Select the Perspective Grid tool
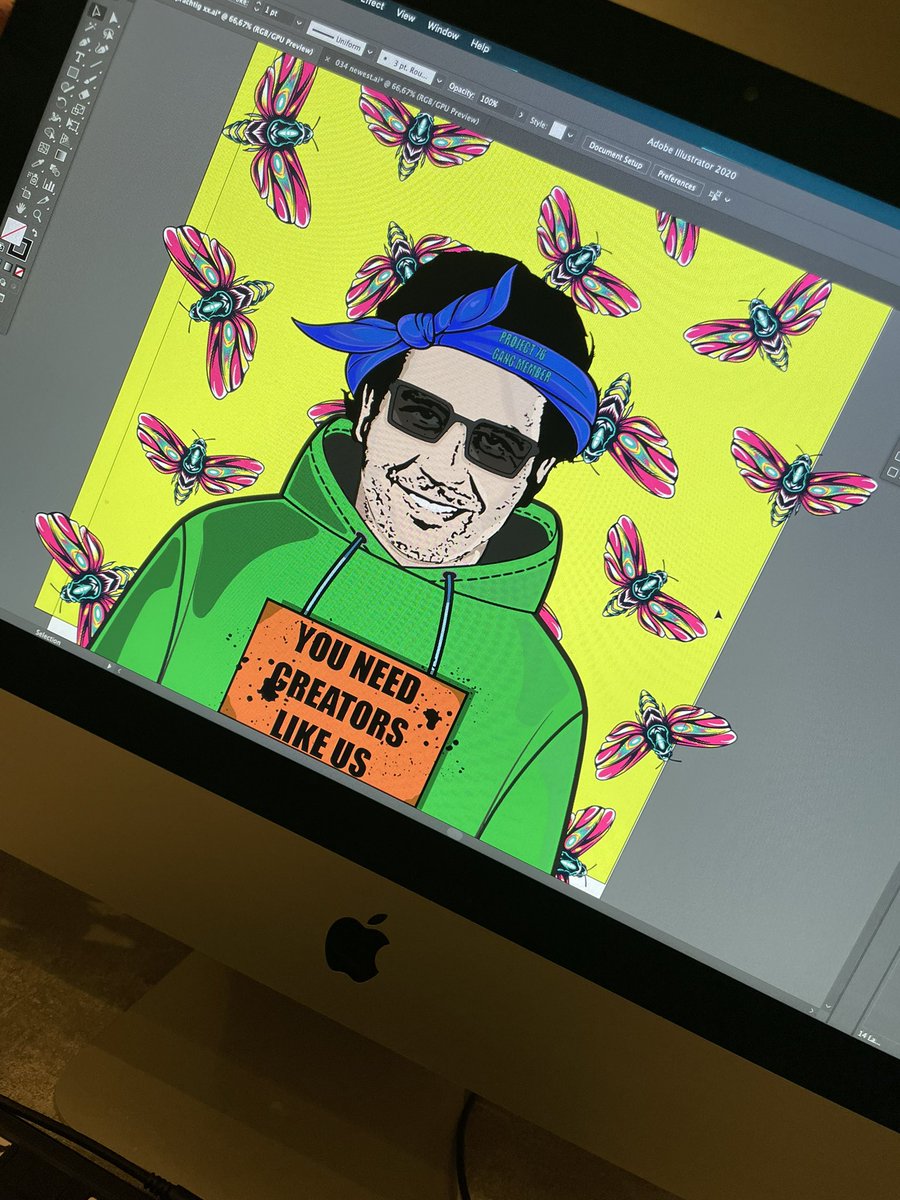 [66, 139]
